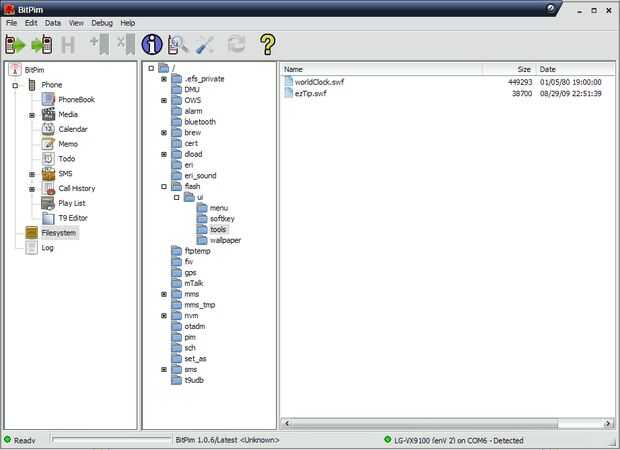
Task: Expand the mms folder
Action: click(164, 294)
